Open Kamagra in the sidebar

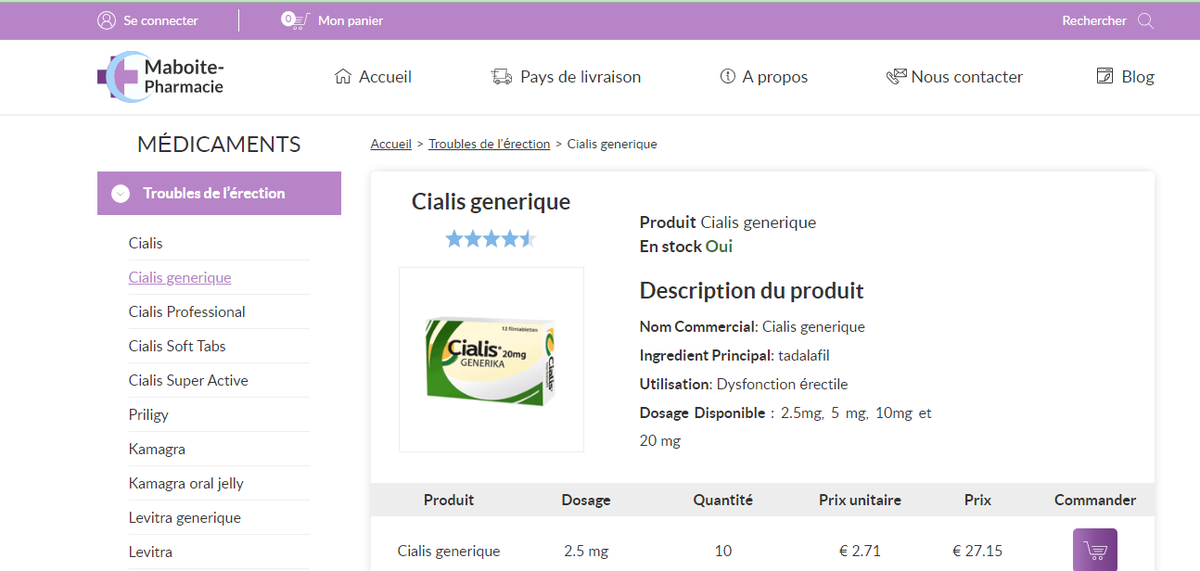[x=157, y=449]
